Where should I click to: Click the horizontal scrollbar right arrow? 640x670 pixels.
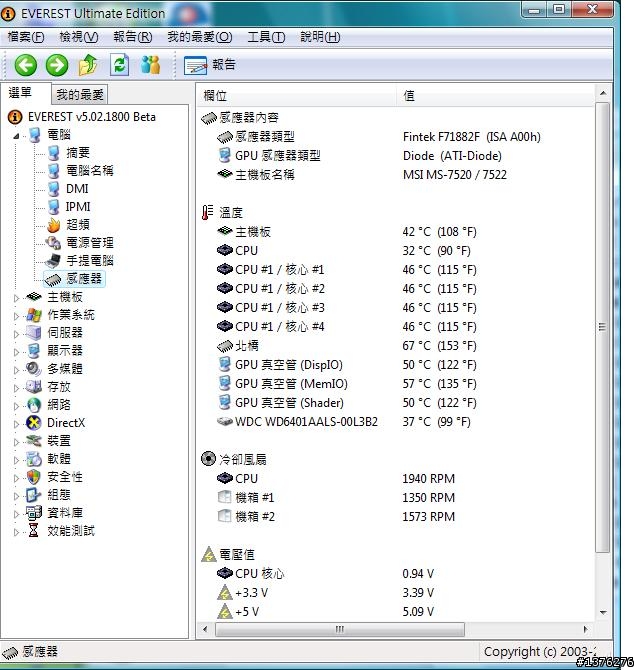[x=585, y=629]
